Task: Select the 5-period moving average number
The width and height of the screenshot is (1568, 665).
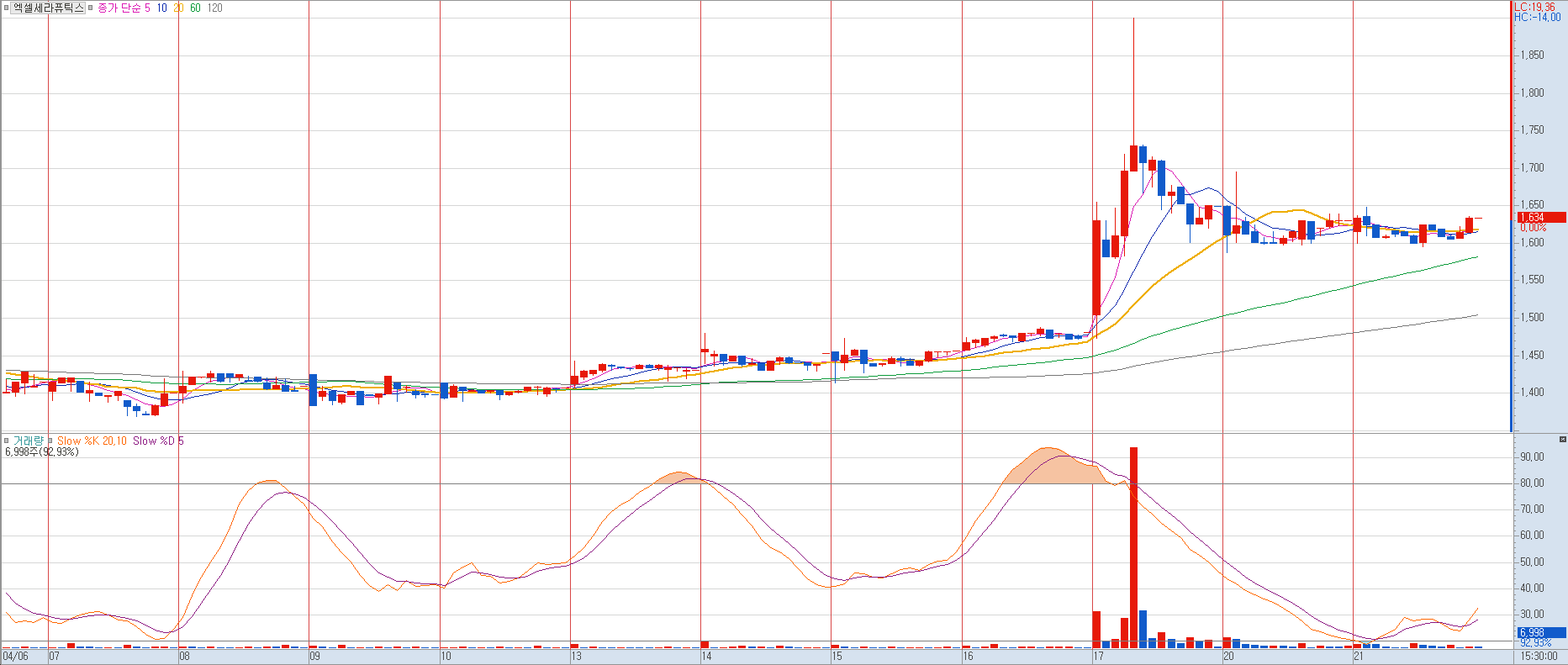Action: (x=147, y=8)
